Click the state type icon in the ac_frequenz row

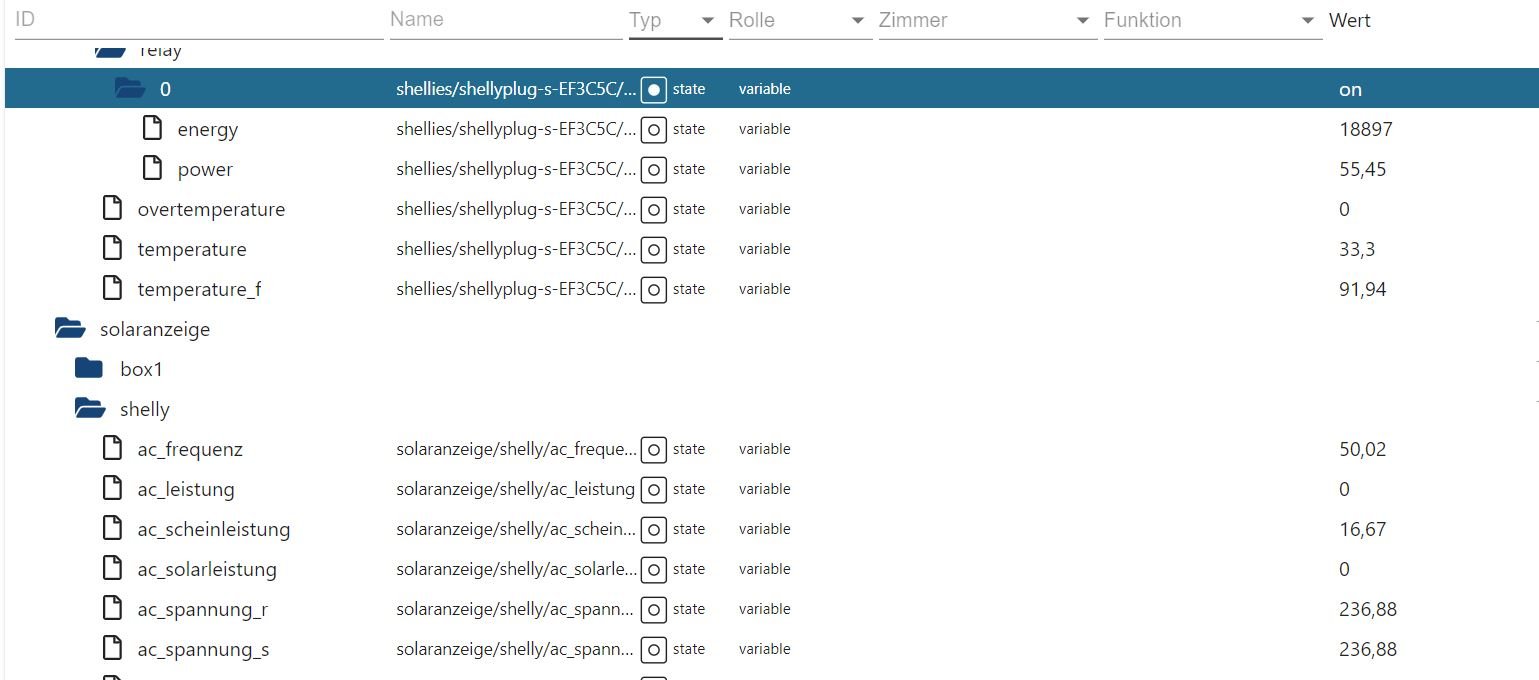point(653,450)
